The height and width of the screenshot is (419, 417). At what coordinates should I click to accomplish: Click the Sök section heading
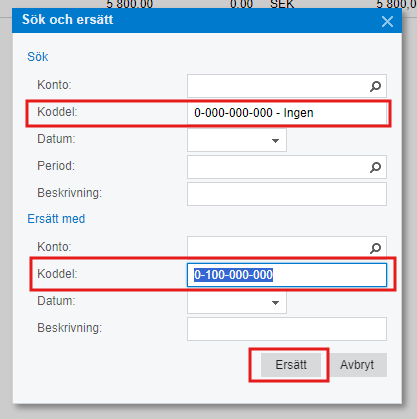tap(38, 57)
